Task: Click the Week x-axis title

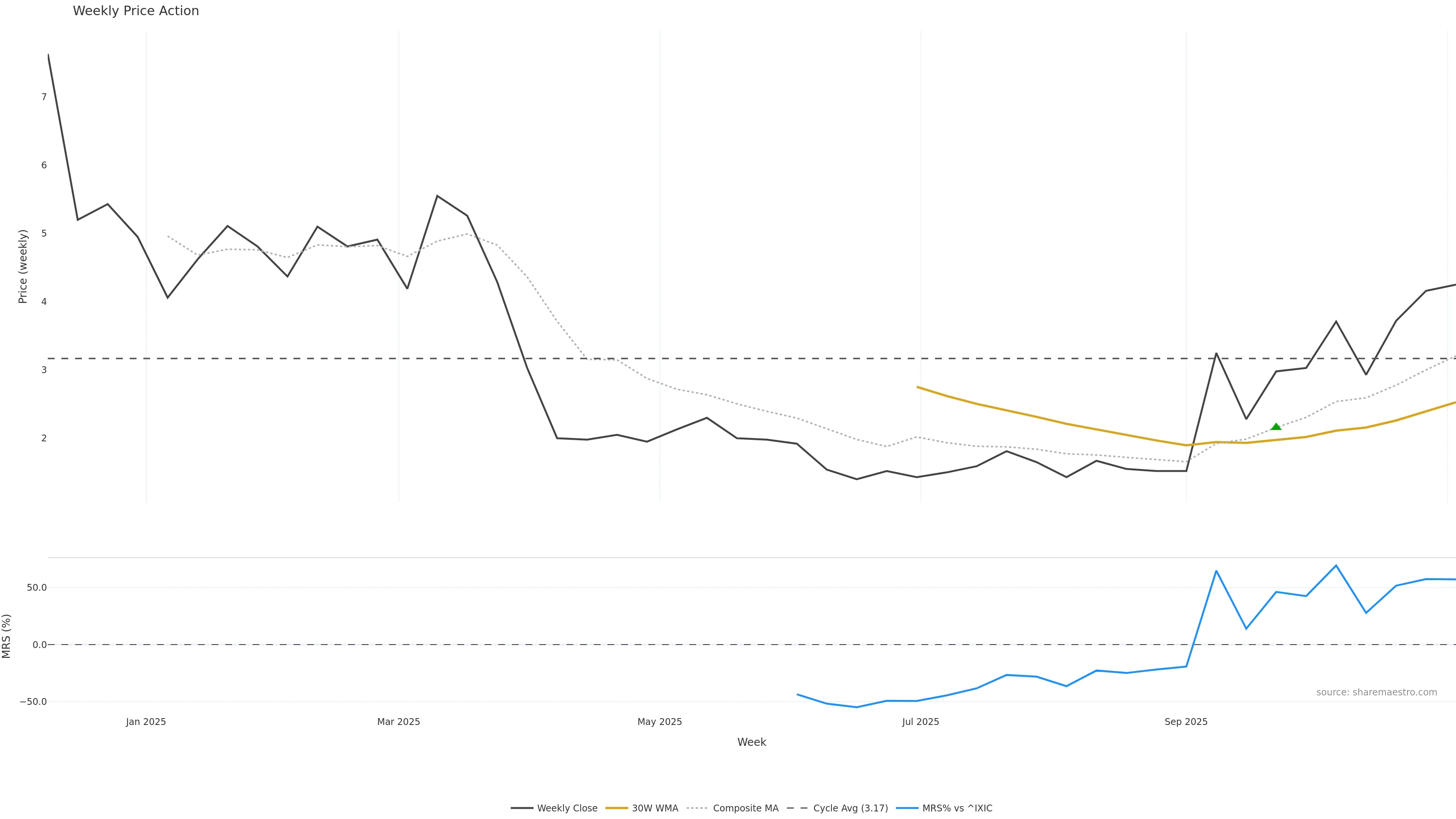Action: click(x=751, y=742)
